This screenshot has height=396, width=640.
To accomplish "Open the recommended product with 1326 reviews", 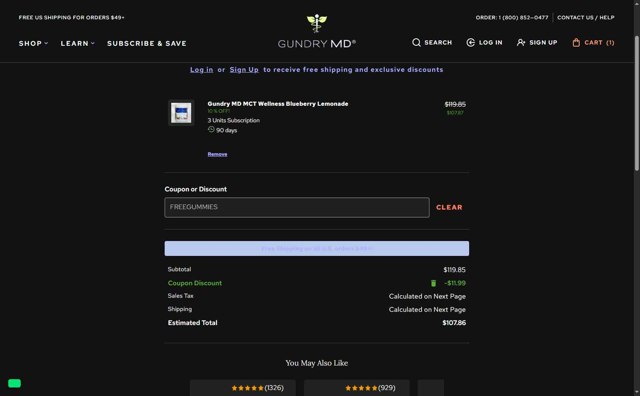I will point(243,387).
